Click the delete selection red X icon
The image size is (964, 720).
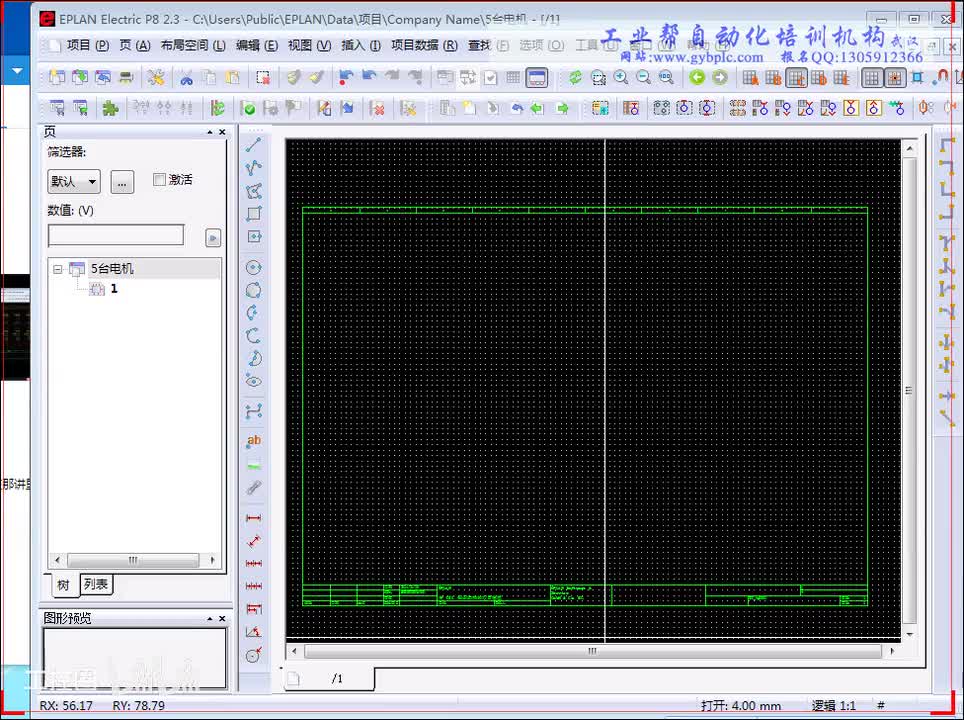264,78
